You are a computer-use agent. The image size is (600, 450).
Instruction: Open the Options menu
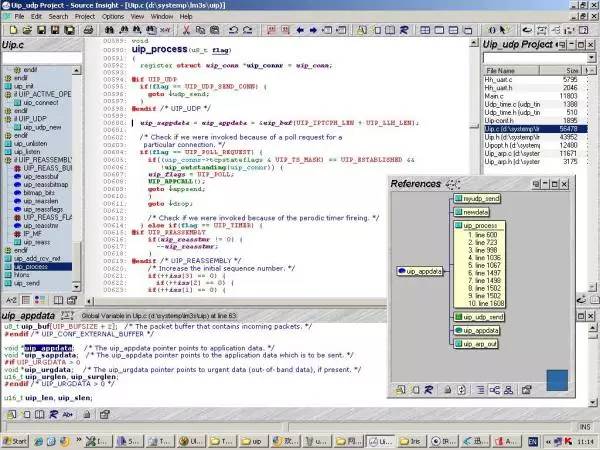(x=112, y=16)
